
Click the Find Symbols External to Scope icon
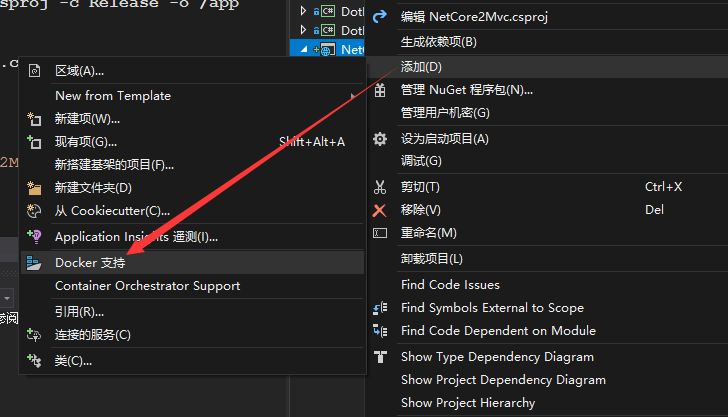tap(380, 308)
